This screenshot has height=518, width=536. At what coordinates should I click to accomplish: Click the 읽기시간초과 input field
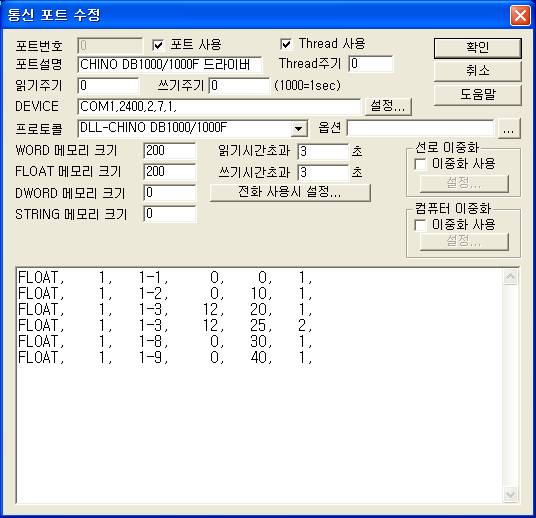point(323,151)
